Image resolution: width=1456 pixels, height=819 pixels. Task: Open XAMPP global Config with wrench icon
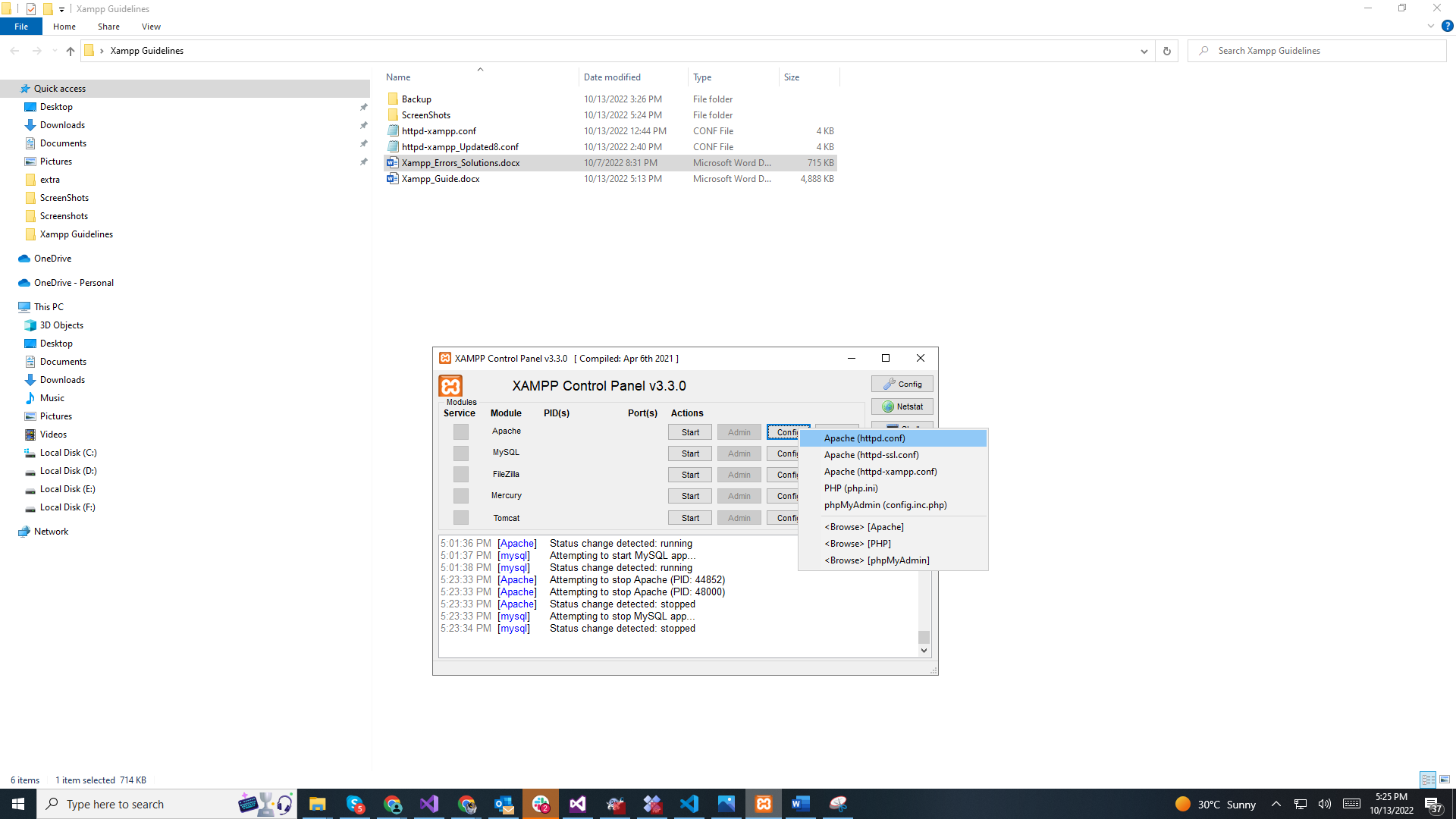(x=902, y=384)
